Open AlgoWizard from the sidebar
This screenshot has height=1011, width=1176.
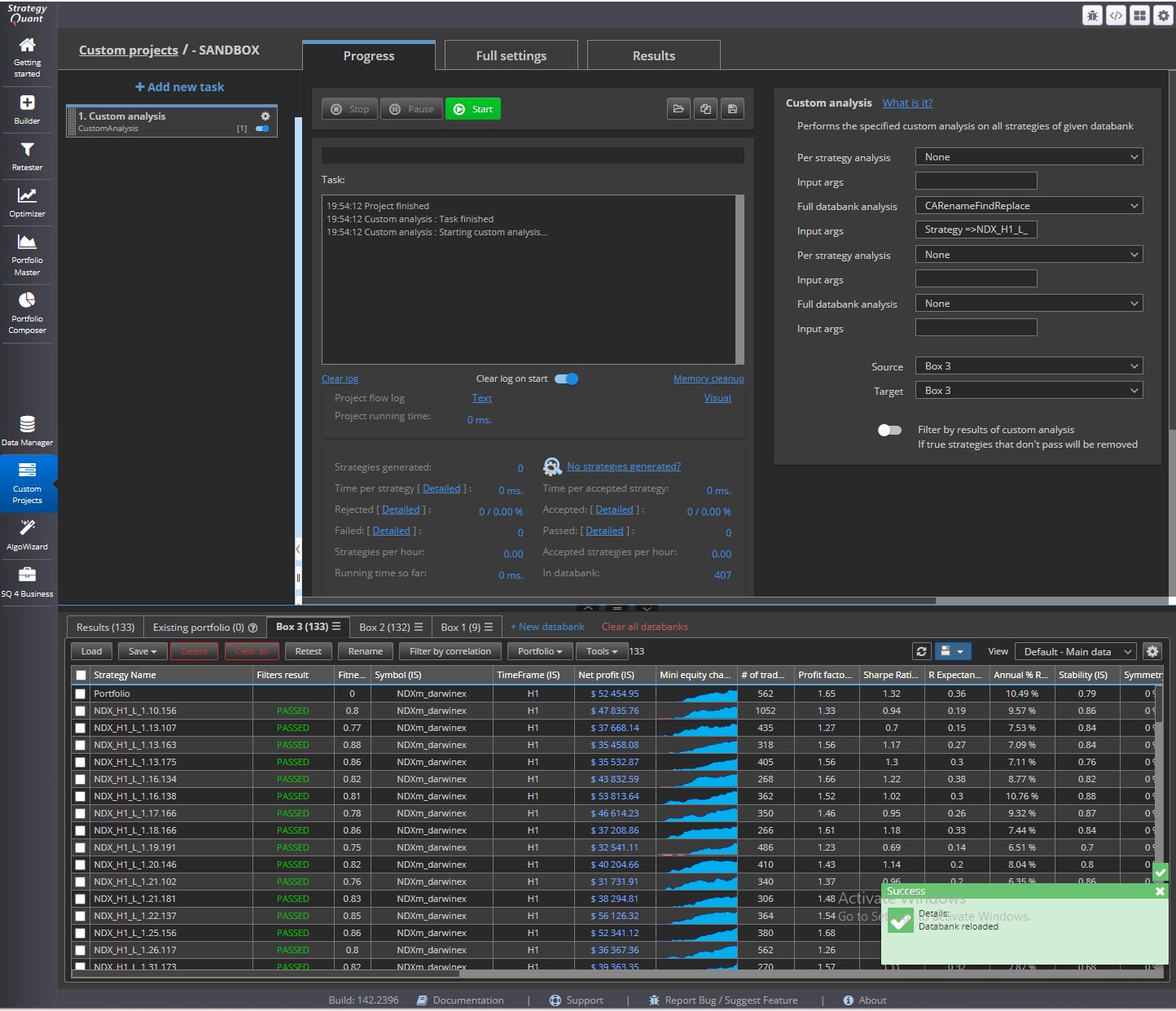[27, 534]
